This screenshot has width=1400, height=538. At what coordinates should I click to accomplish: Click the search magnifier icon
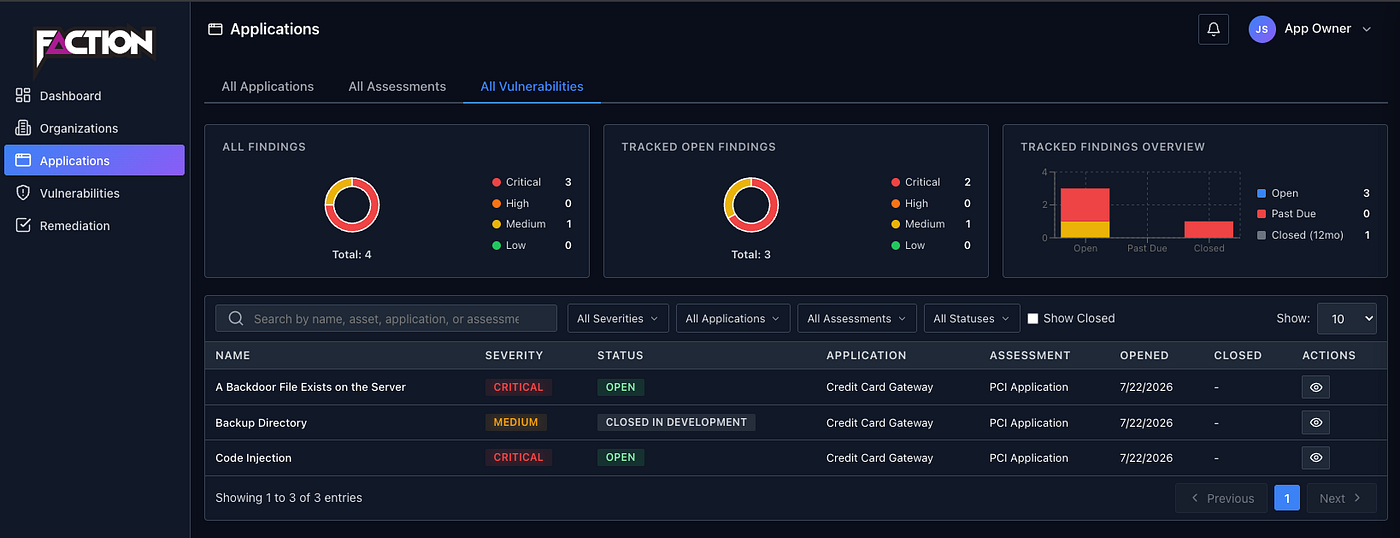236,318
